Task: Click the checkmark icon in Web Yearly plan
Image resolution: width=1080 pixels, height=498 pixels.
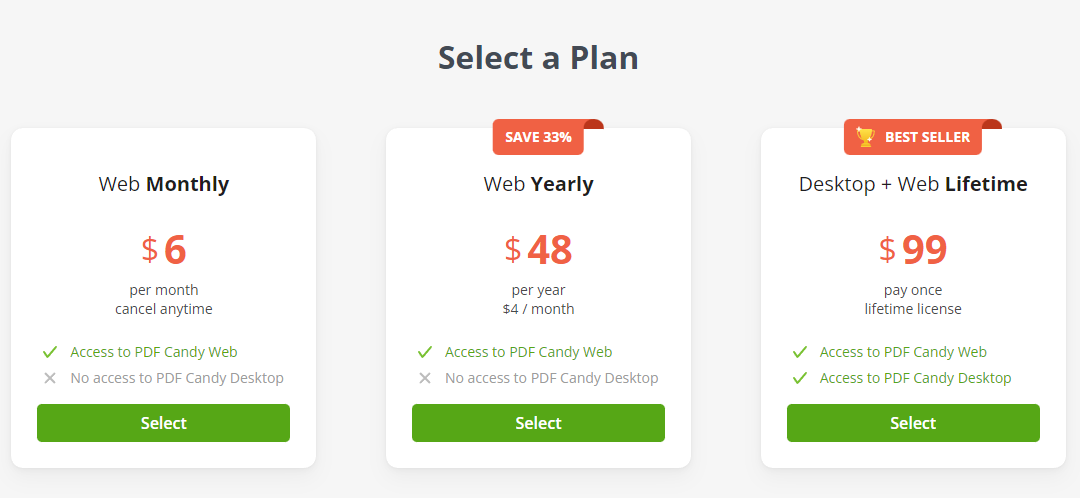Action: click(x=425, y=352)
